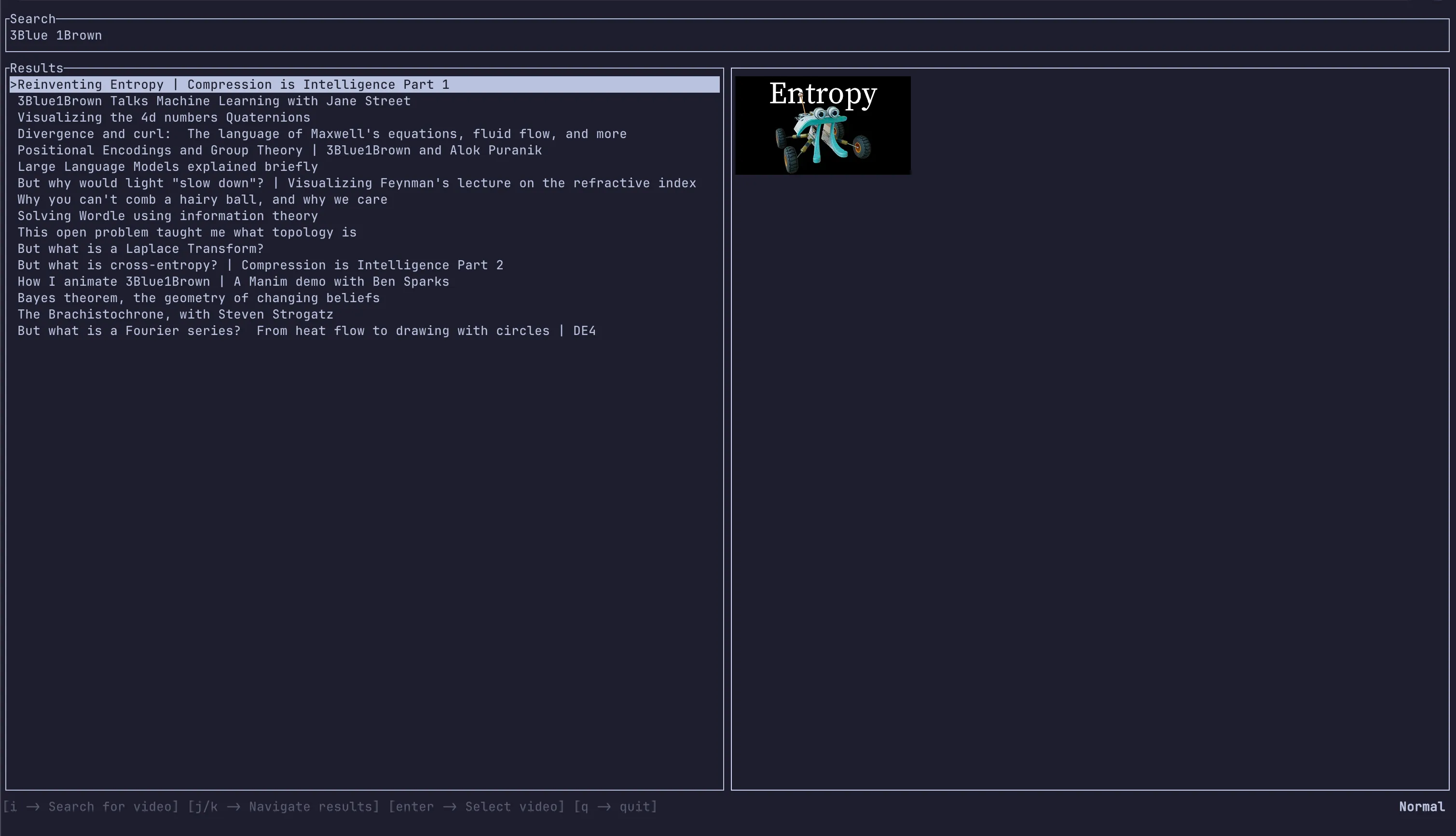Select 'Large Language Models explained briefly'
Screen dimensions: 1456x836
pyautogui.click(x=364, y=167)
